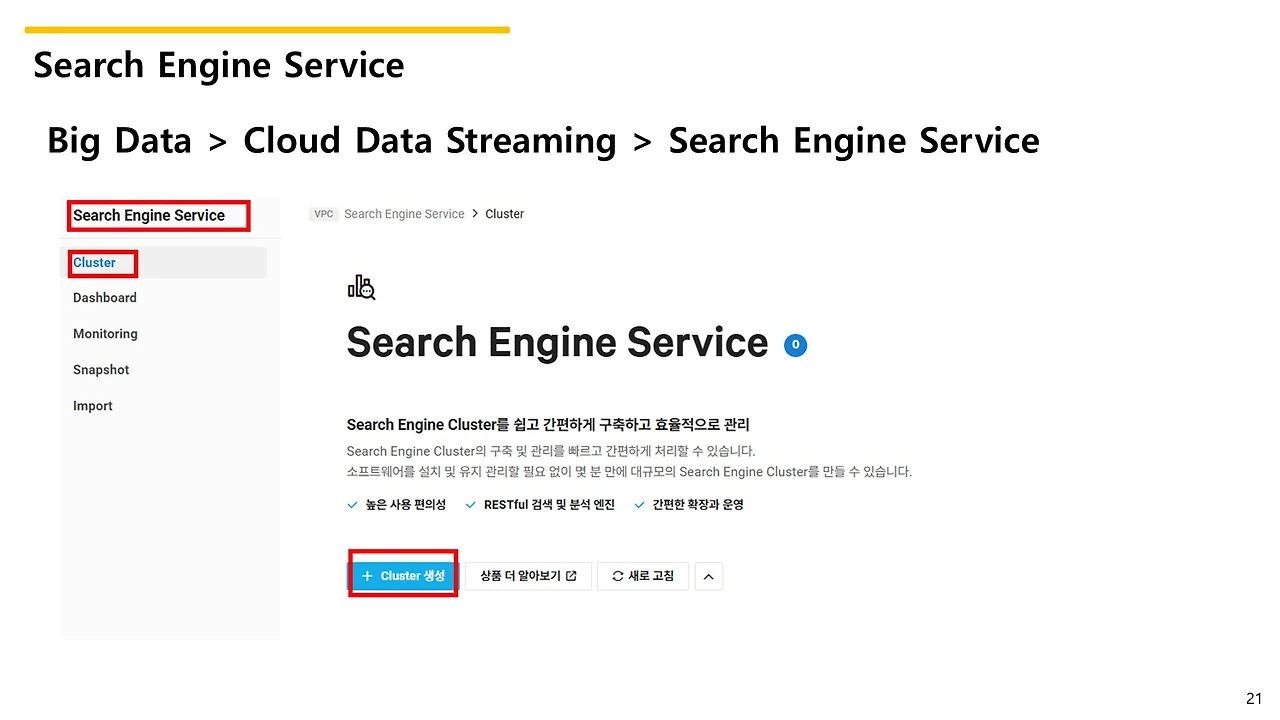Open Snapshot from the sidebar
Viewport: 1280px width, 720px height.
point(100,369)
